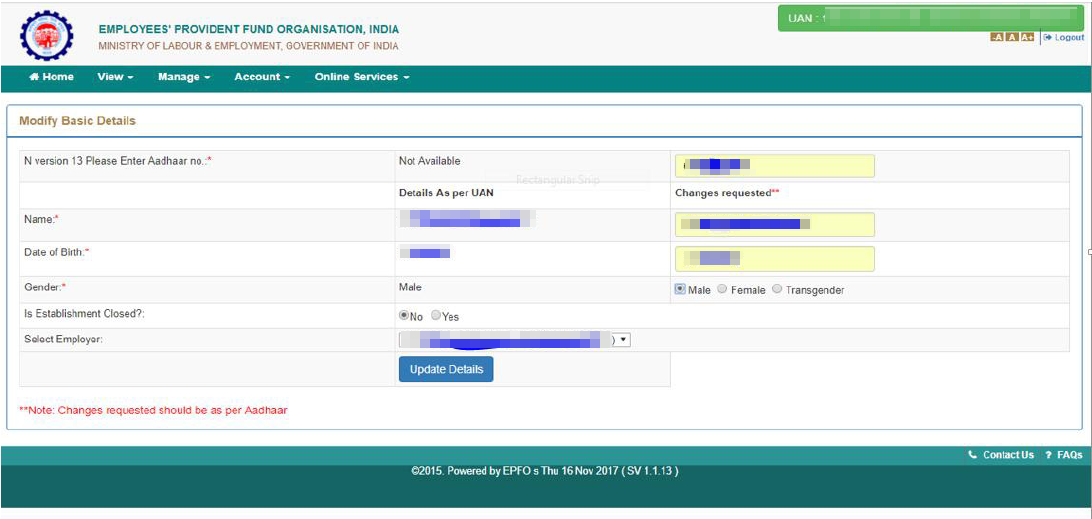This screenshot has height=519, width=1092.
Task: Go to Home in navigation bar
Action: [x=52, y=77]
